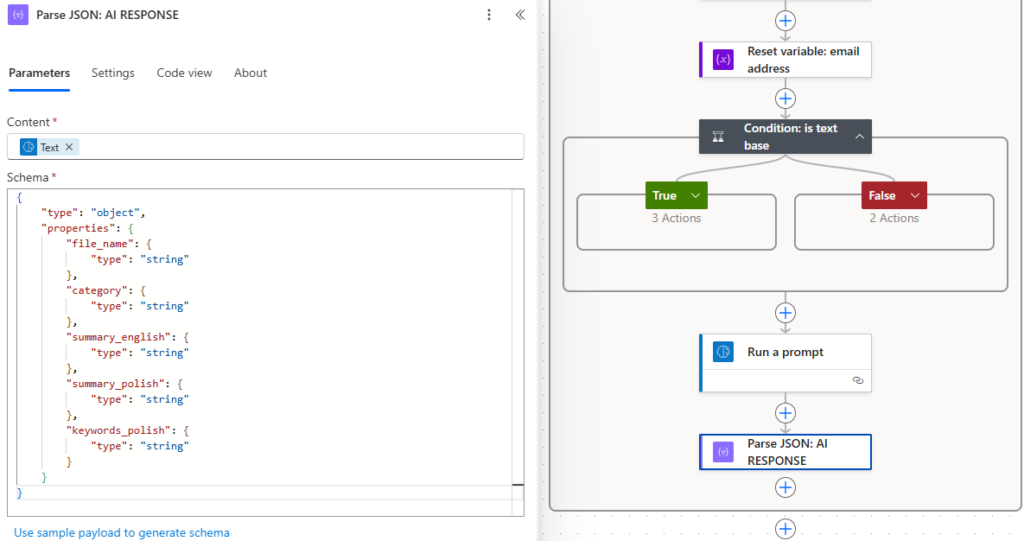Click inside the Content input field
The width and height of the screenshot is (1024, 541).
coord(265,146)
